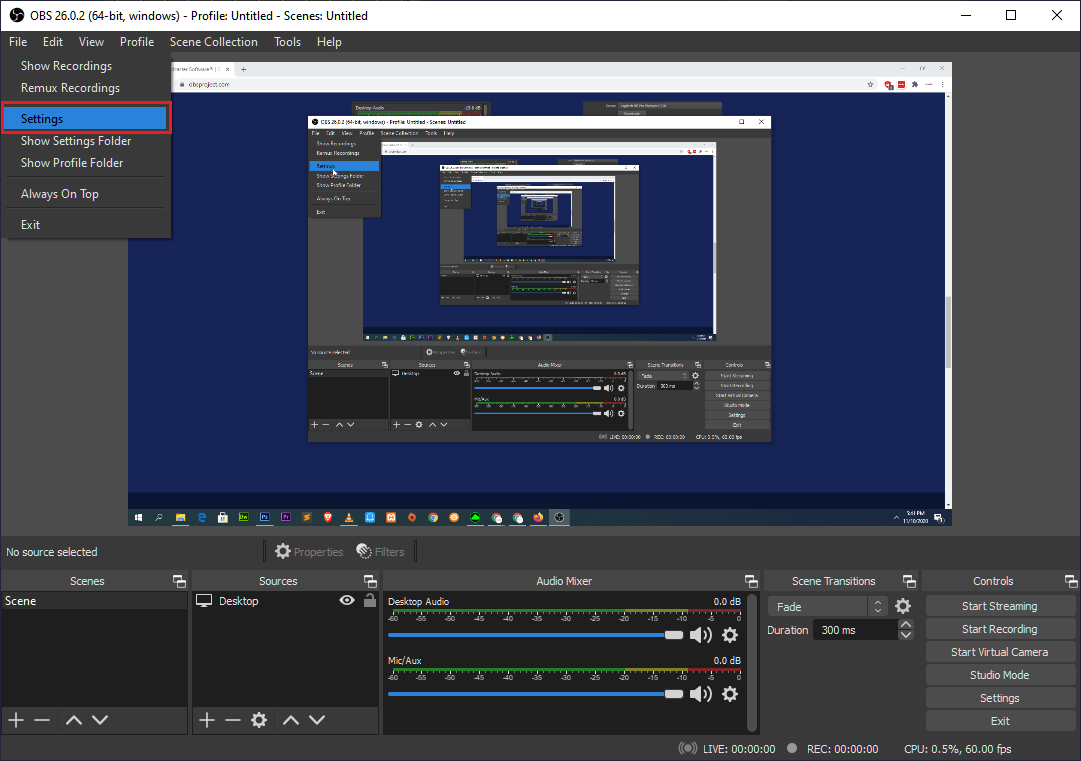Open the Profile menu

point(137,41)
